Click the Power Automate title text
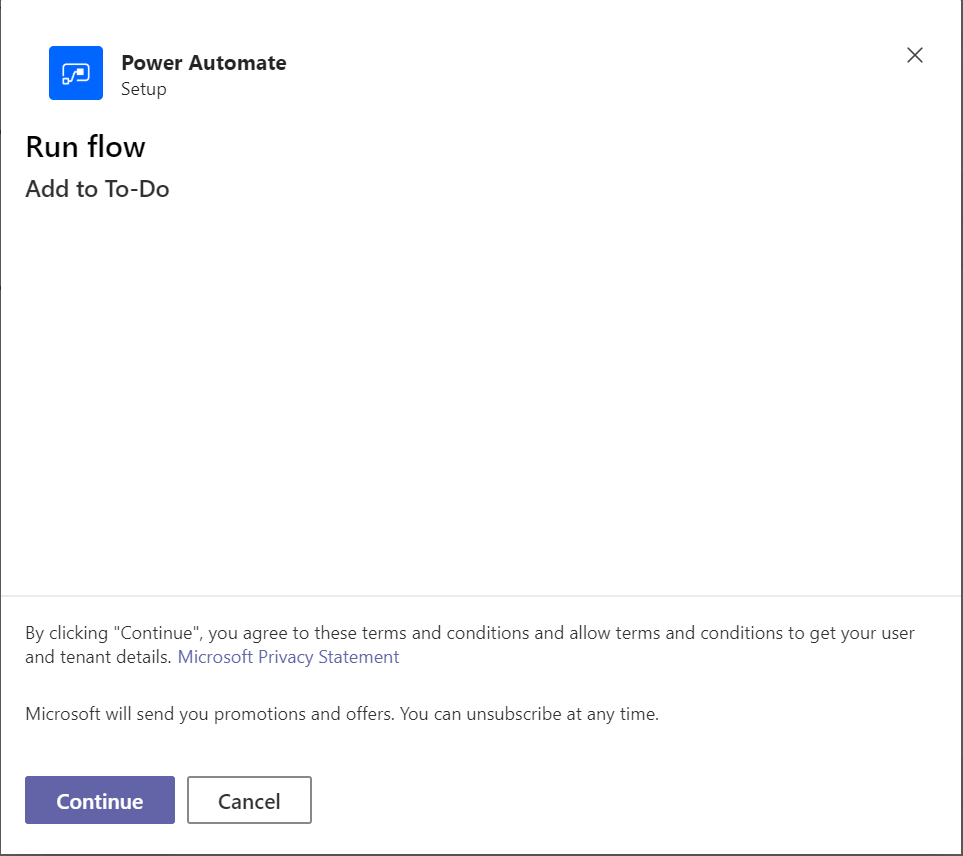963x856 pixels. (x=203, y=63)
